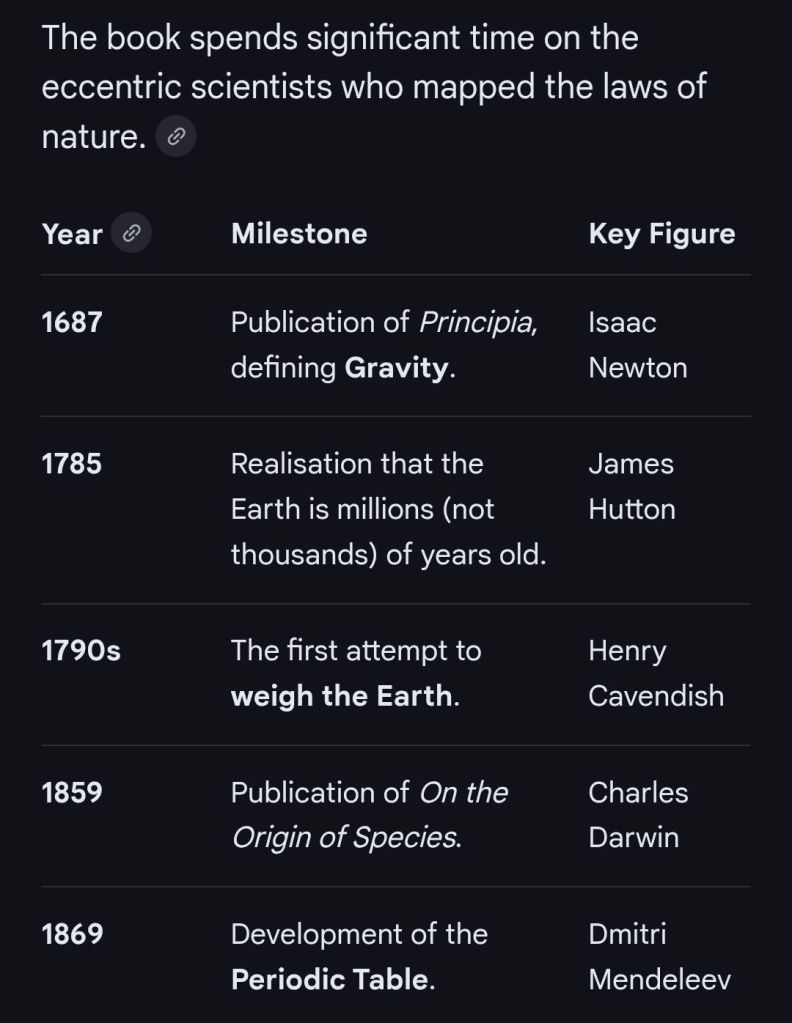The image size is (792, 1023).
Task: Click the Henry Cavendish cell
Action: [x=655, y=673]
